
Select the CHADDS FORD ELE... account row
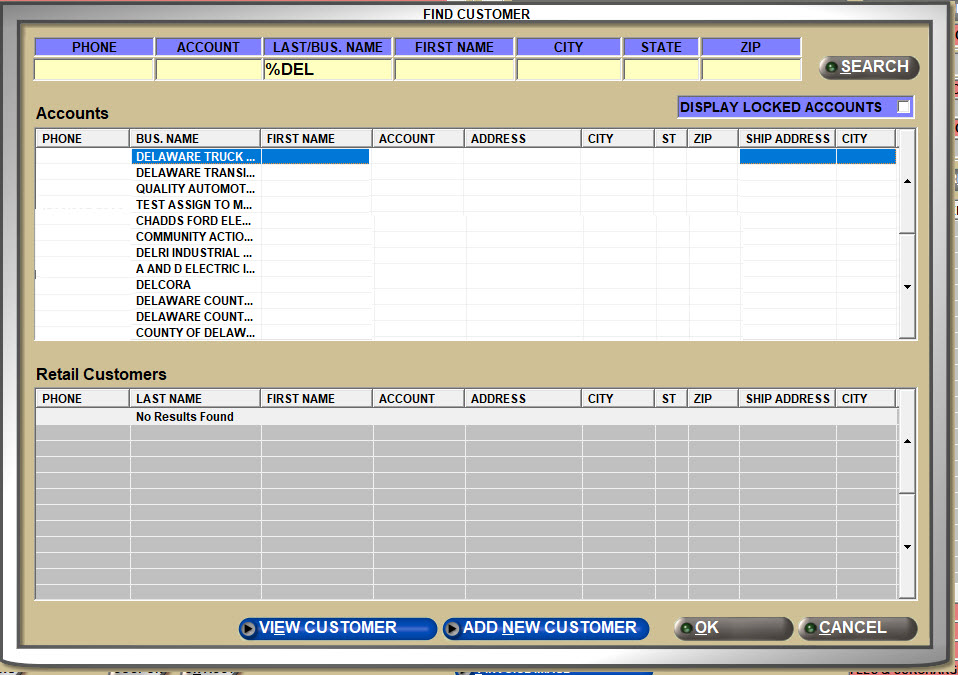coord(195,221)
